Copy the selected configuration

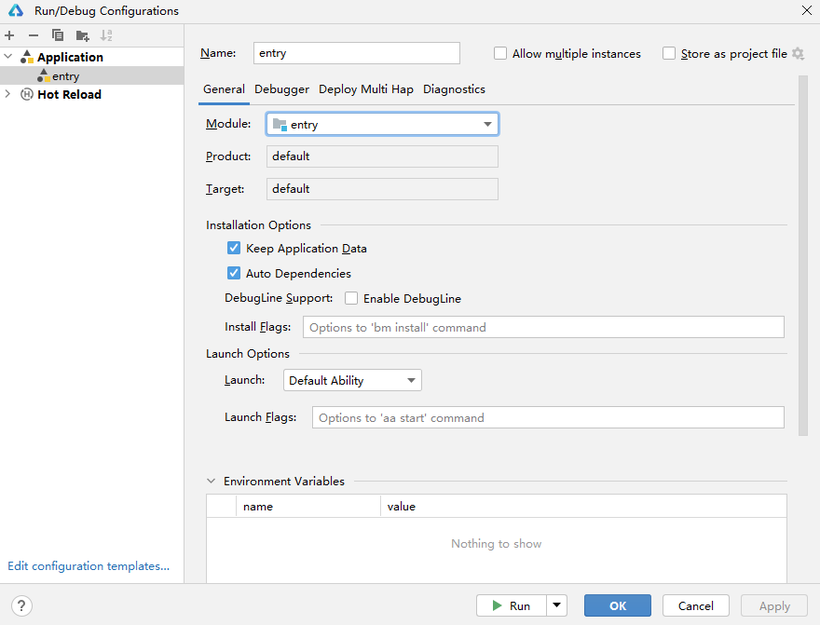click(x=58, y=36)
